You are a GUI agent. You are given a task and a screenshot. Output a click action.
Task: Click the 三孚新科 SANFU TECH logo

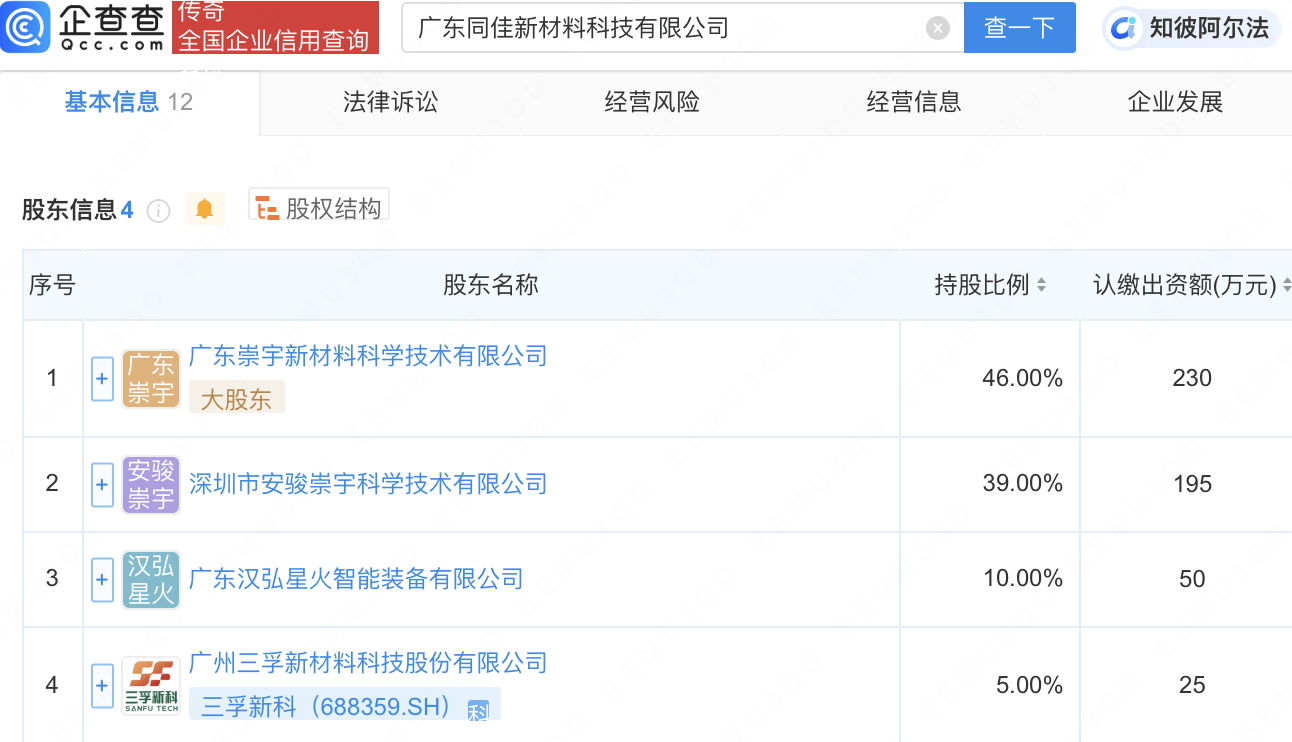(x=151, y=686)
